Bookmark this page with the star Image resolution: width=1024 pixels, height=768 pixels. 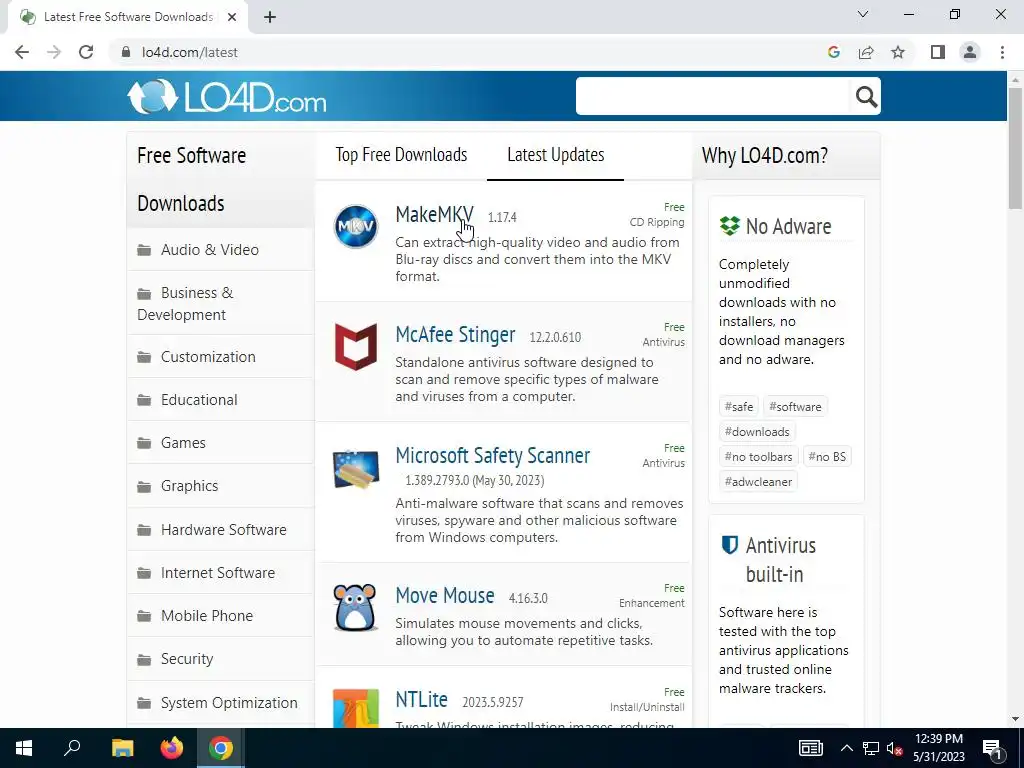coord(898,52)
